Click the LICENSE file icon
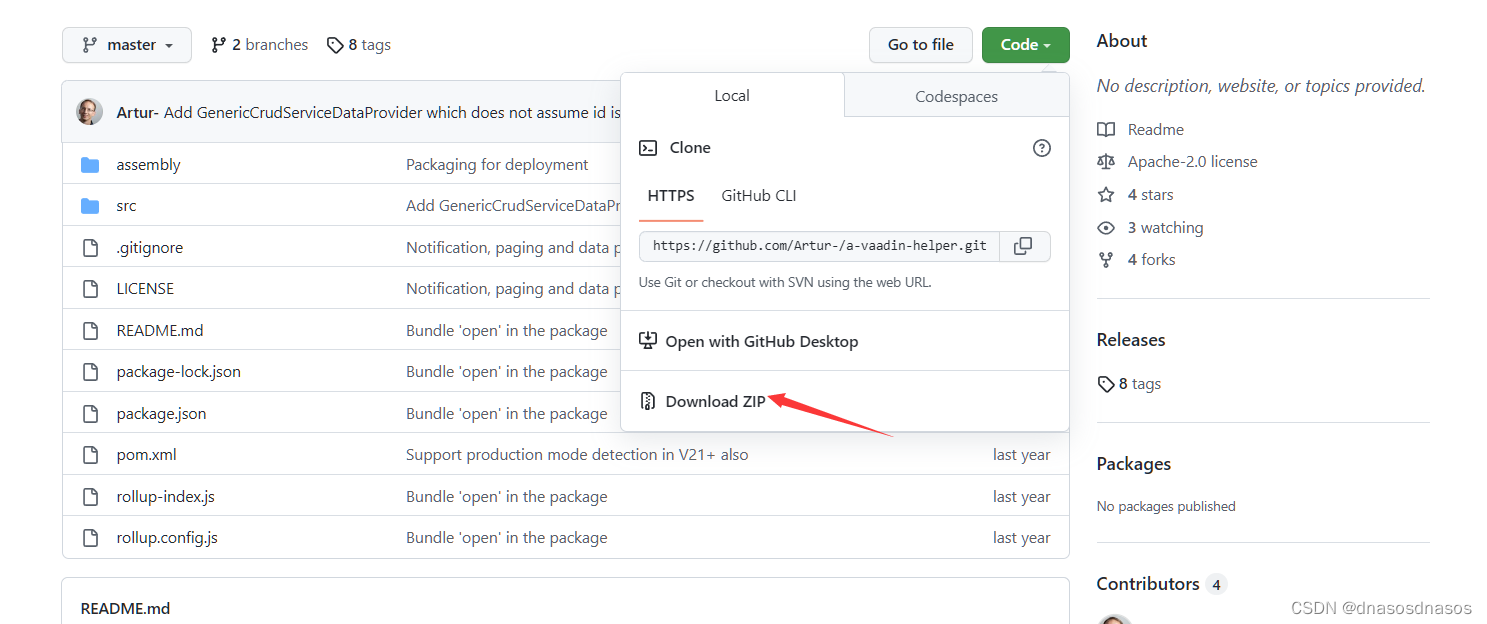Screen dimensions: 1487x624 (90, 289)
